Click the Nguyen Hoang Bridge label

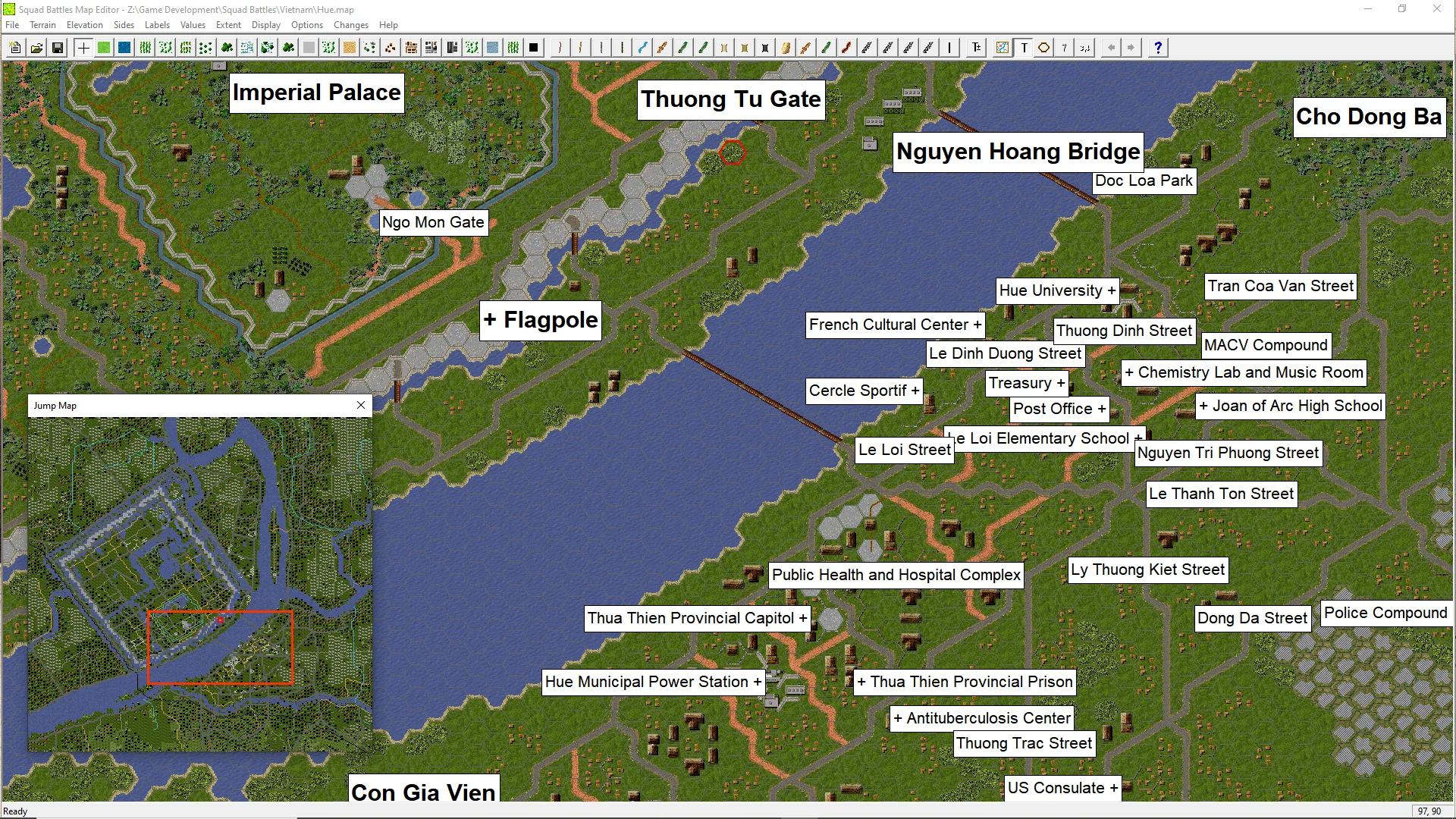point(1018,152)
